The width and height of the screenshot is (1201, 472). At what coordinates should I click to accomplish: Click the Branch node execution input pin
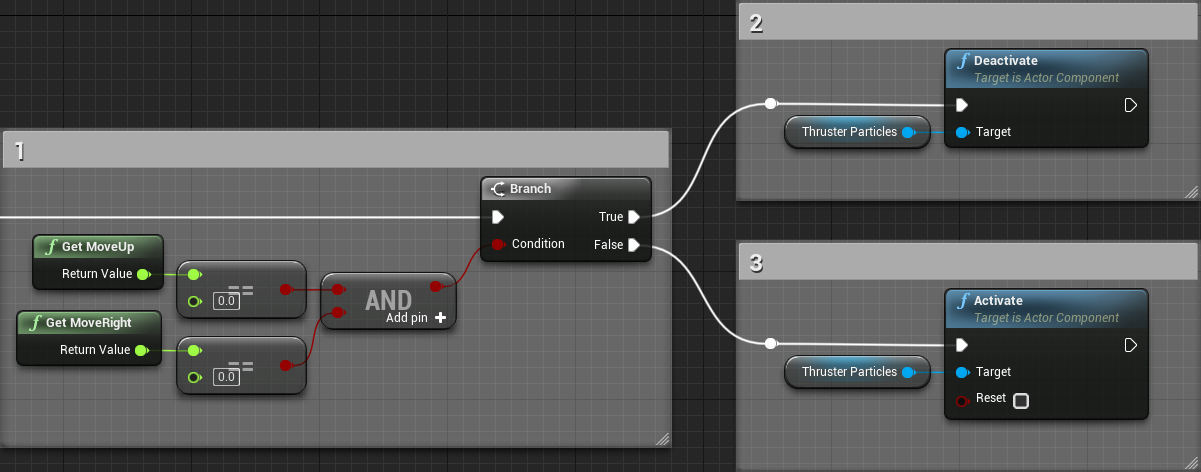[498, 217]
